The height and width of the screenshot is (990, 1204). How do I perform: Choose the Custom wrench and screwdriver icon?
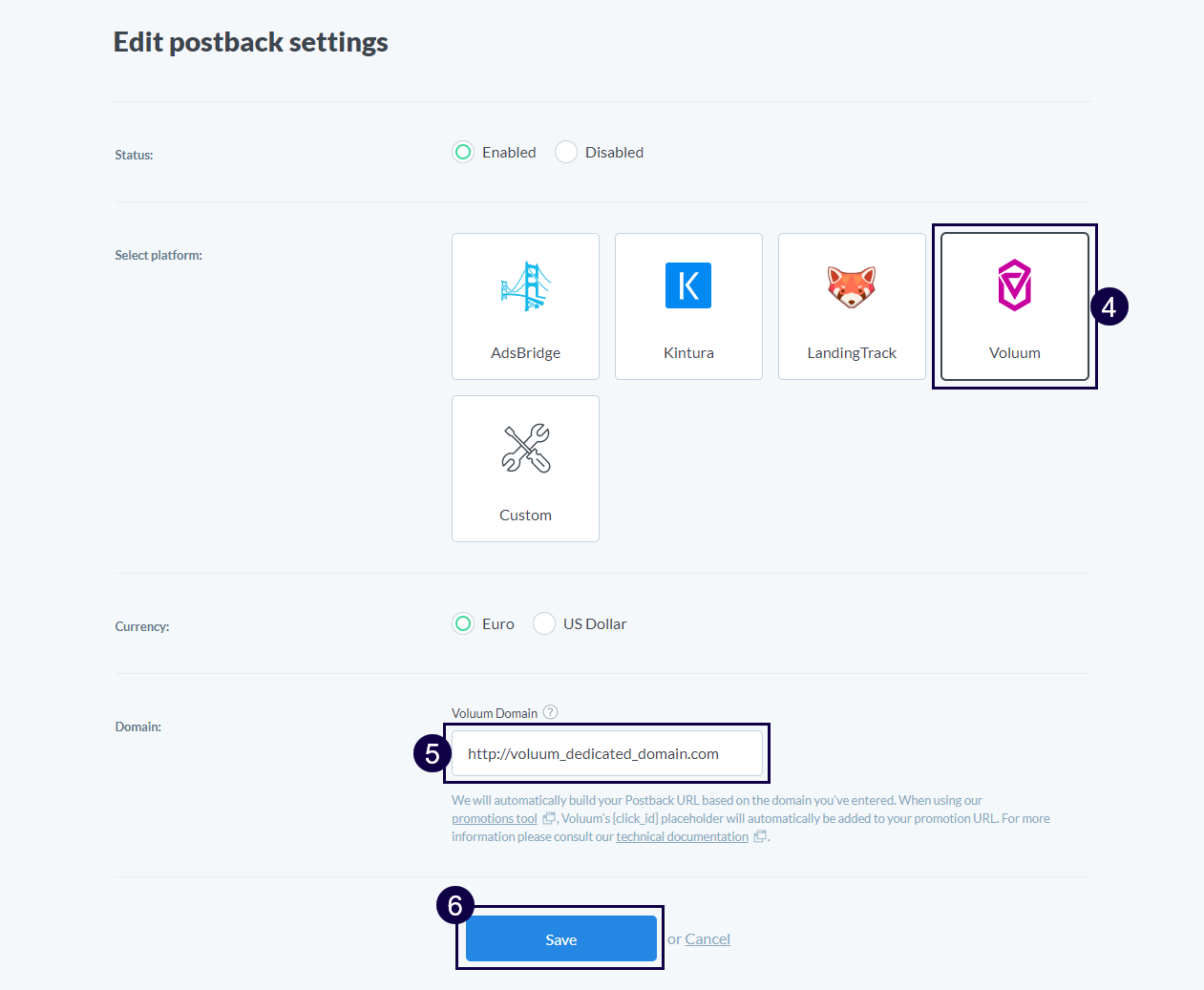coord(525,449)
